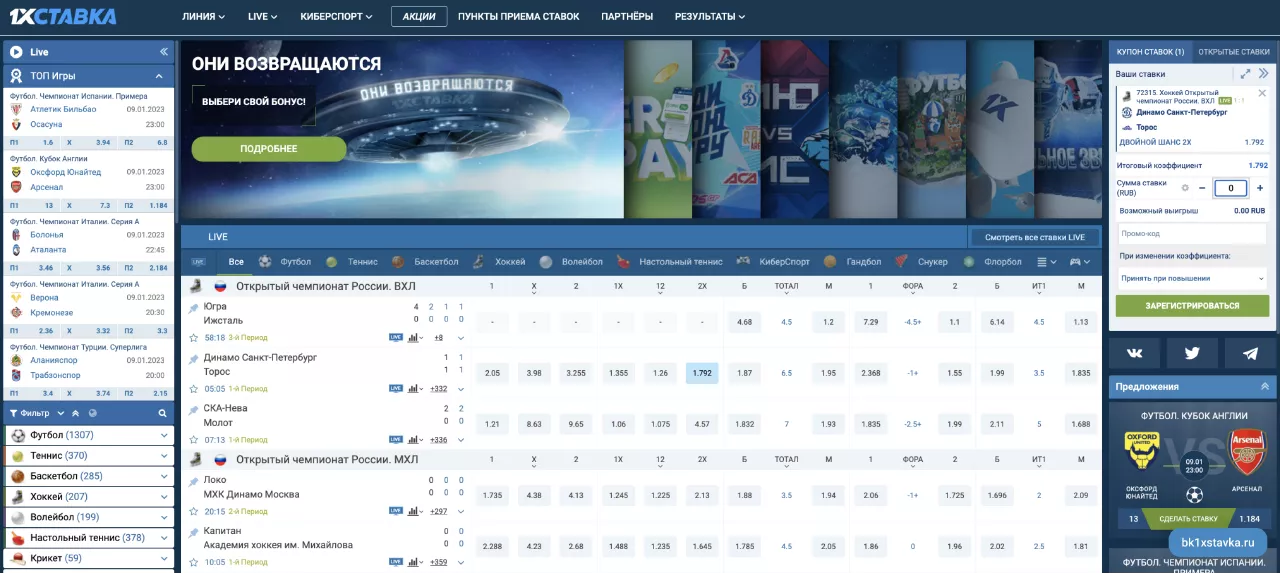This screenshot has width=1280, height=573.
Task: Open more sports list menu icon
Action: pos(1047,262)
